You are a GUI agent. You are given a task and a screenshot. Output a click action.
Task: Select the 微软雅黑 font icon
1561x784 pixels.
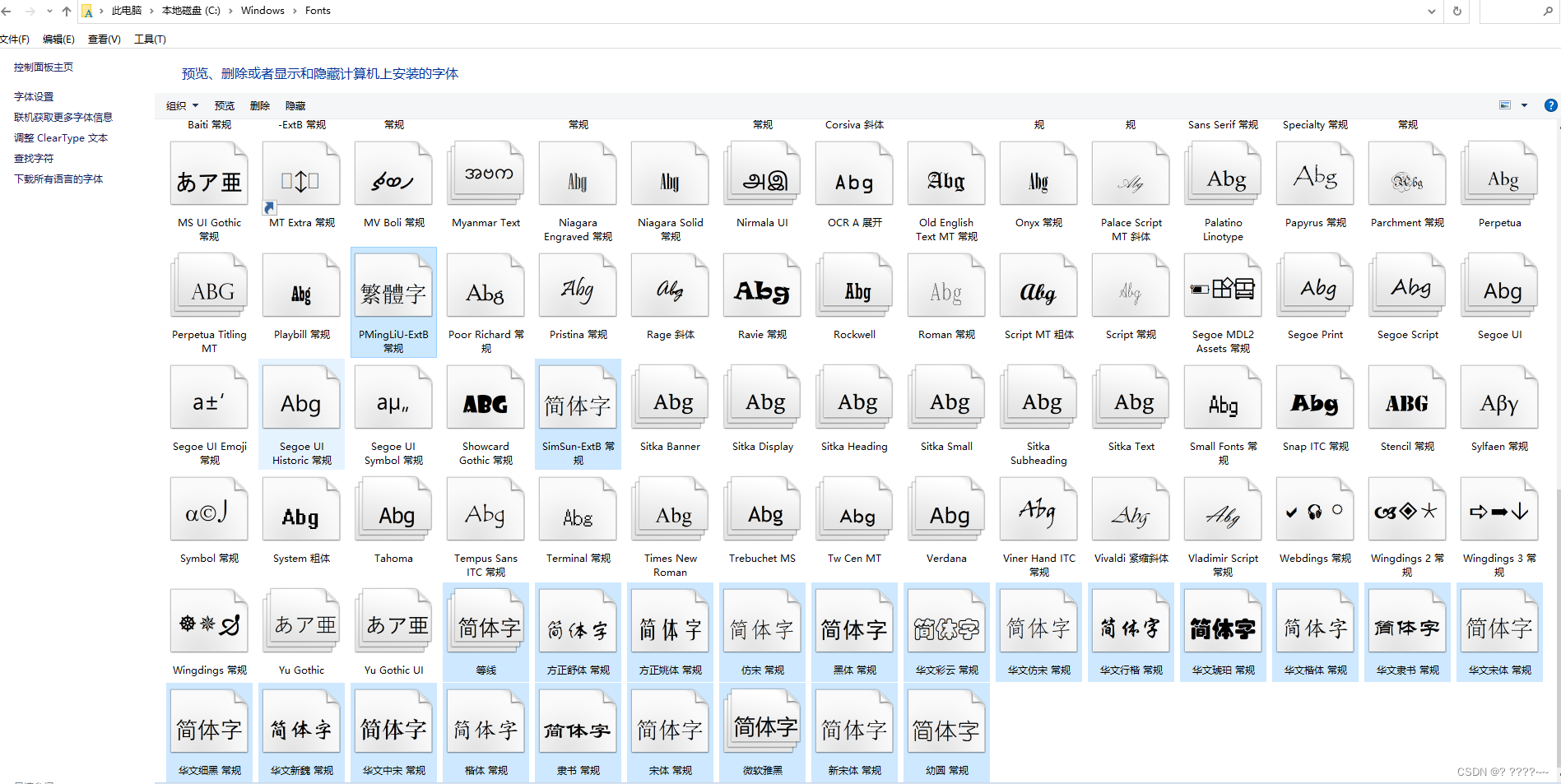click(762, 722)
